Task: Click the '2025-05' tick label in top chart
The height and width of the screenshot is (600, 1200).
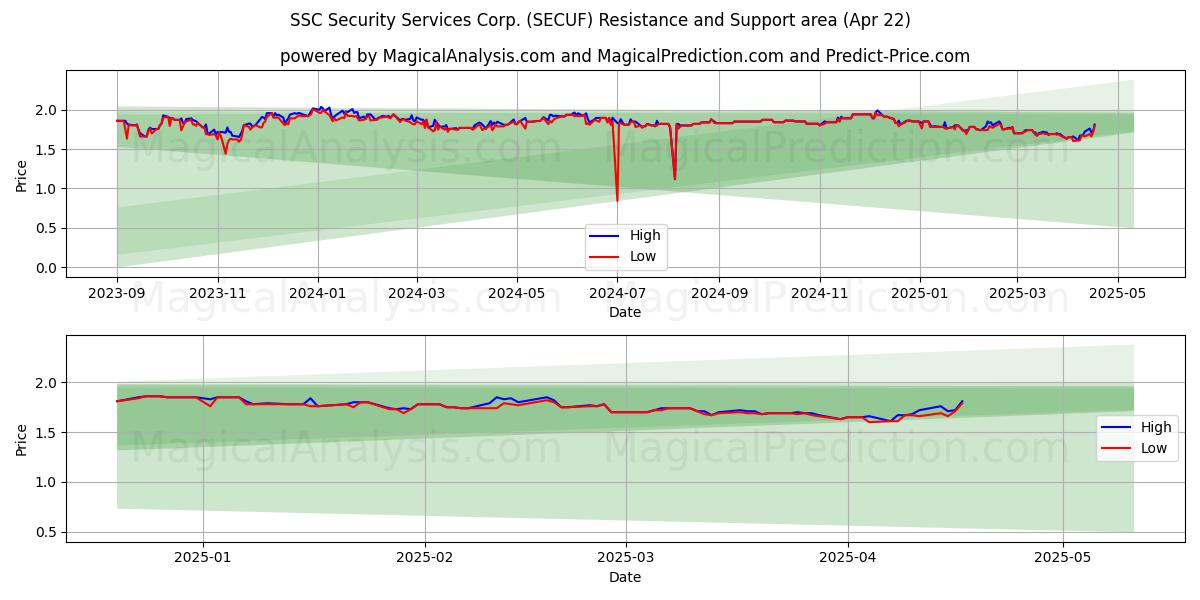Action: 1116,293
